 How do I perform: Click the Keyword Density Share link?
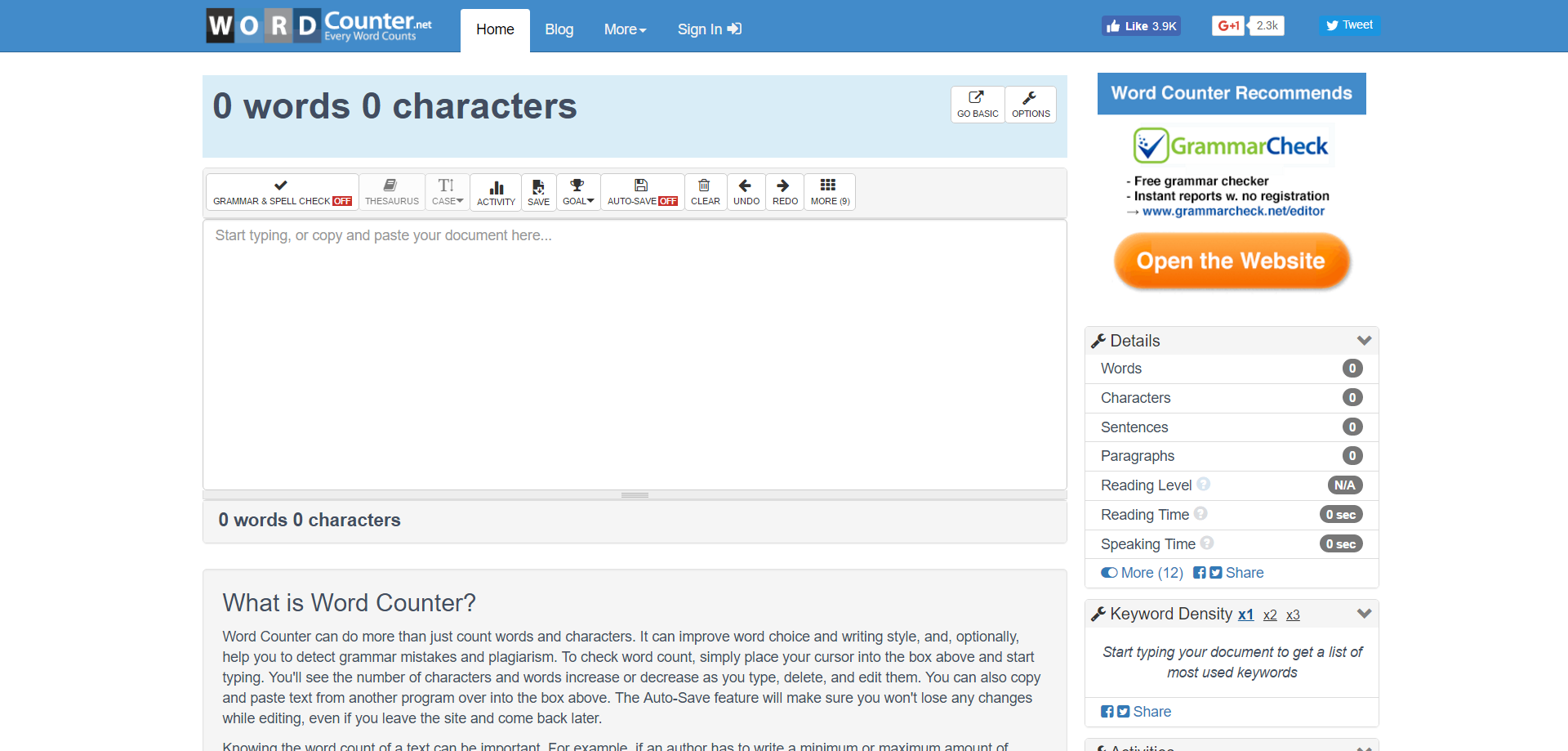[1152, 712]
